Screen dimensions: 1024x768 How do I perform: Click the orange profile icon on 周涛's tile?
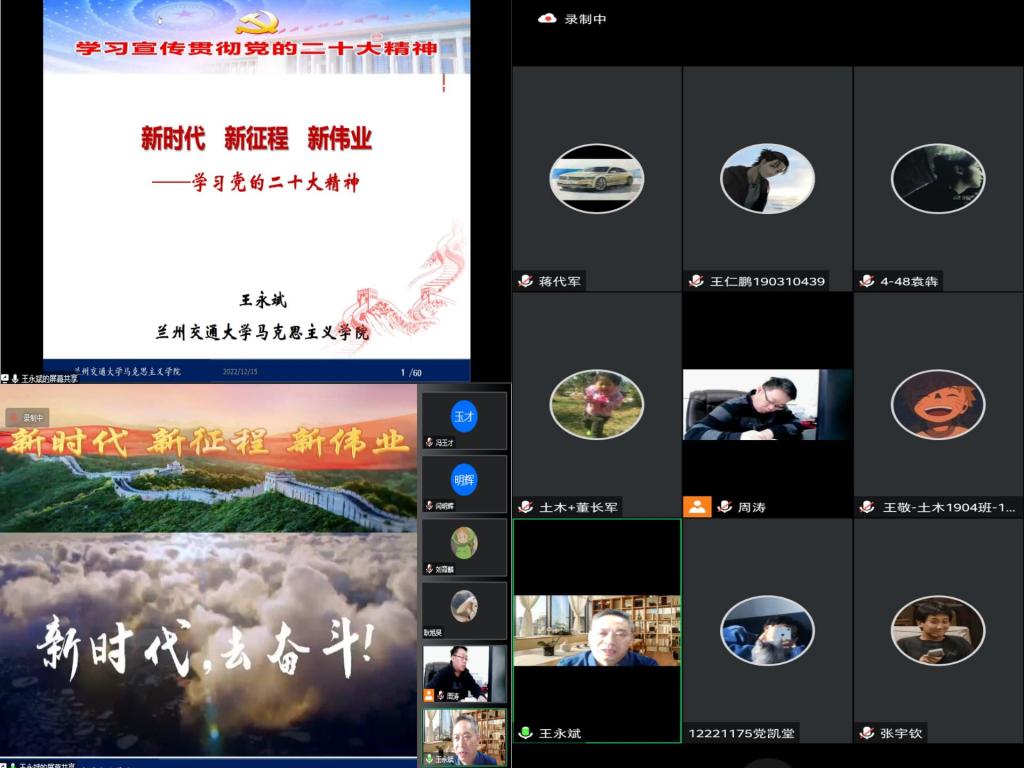click(697, 507)
